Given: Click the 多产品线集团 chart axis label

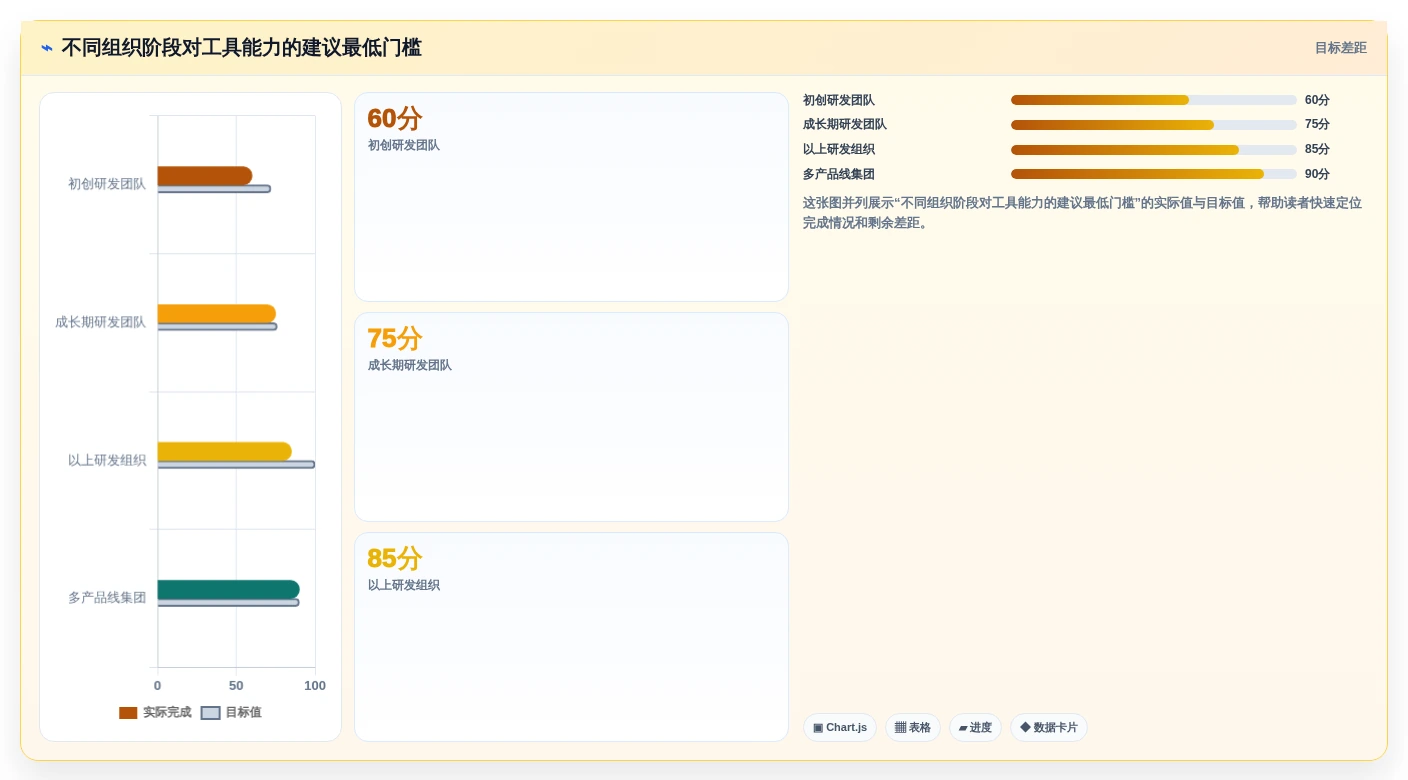Looking at the screenshot, I should (107, 598).
